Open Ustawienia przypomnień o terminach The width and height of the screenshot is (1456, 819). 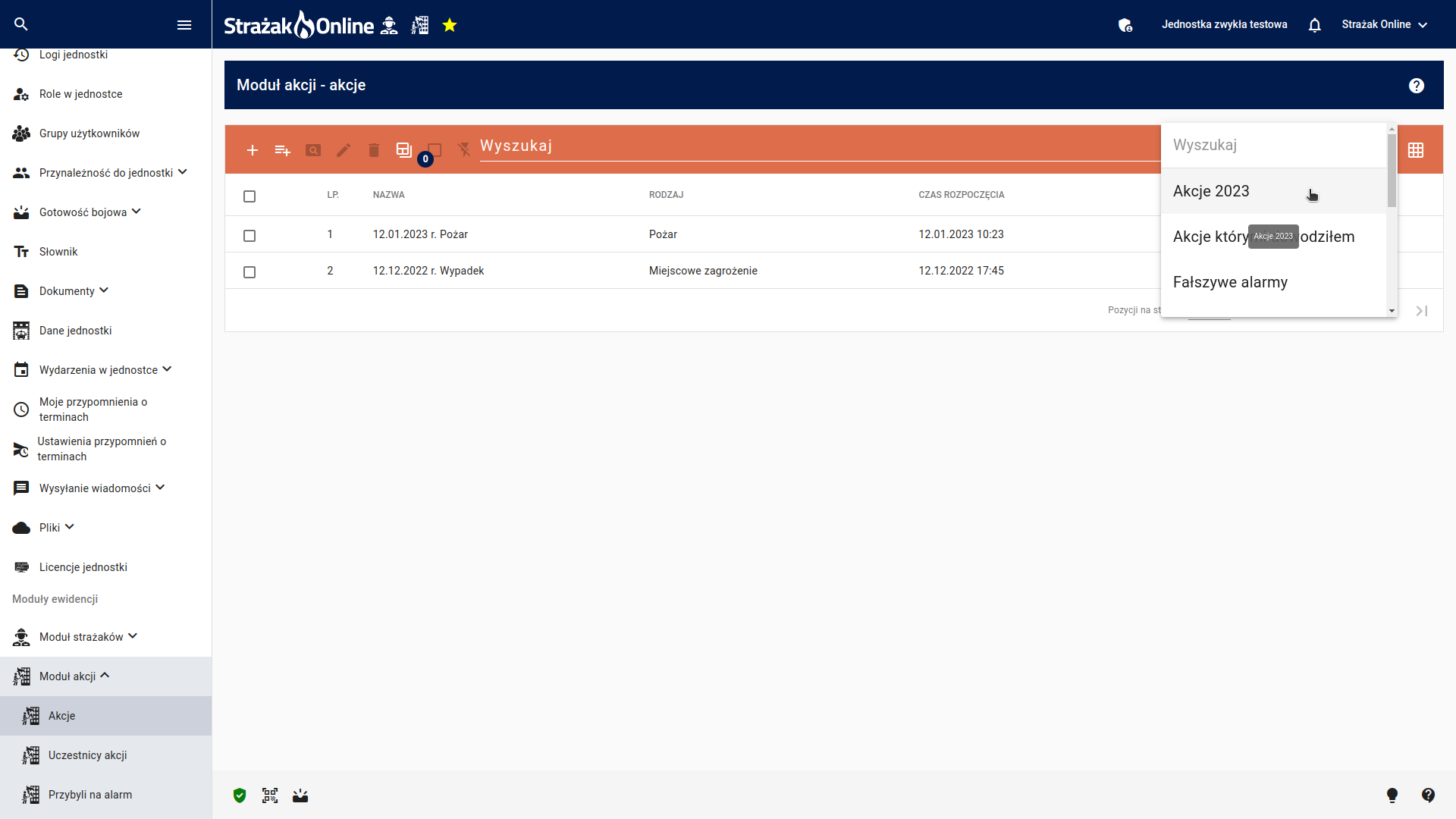[x=105, y=449]
